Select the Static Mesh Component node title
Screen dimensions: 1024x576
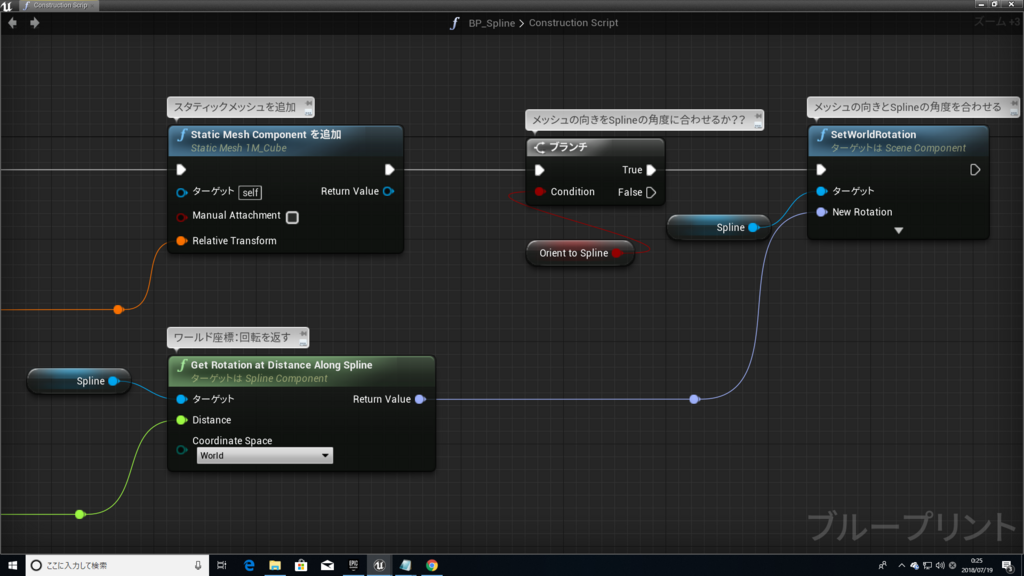tap(266, 135)
